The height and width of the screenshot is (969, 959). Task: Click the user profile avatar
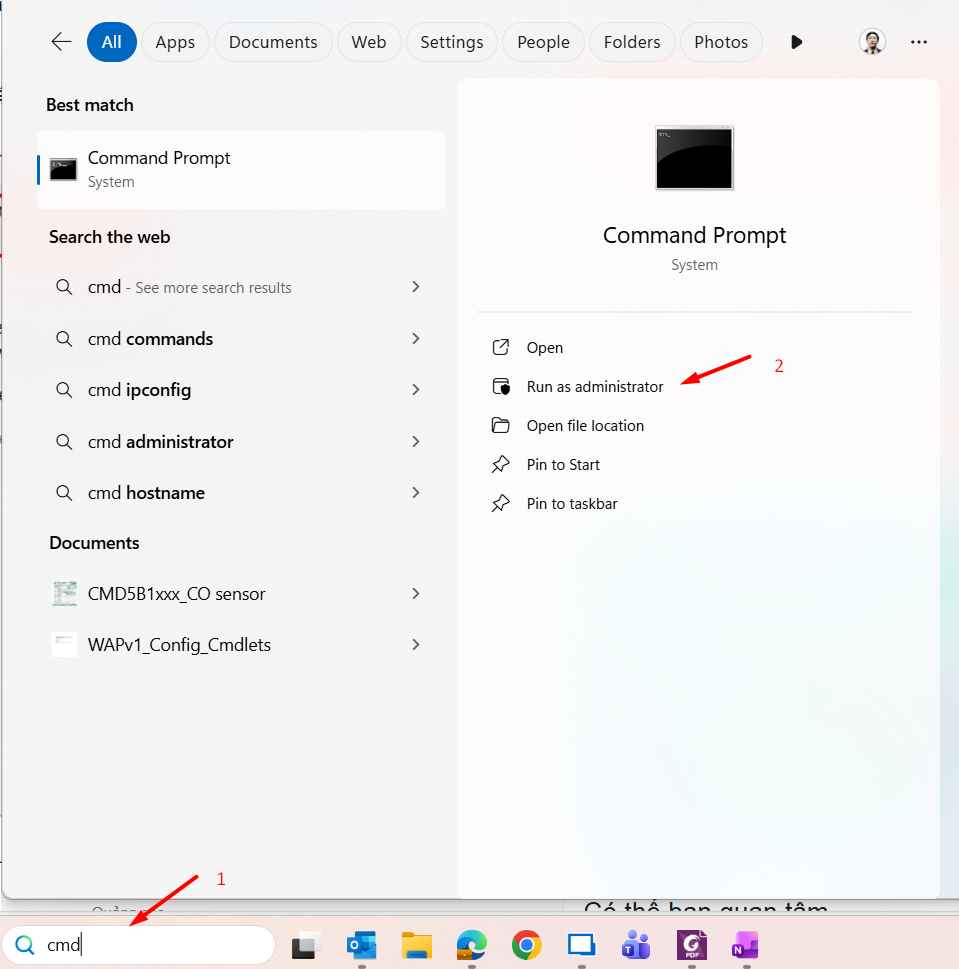click(872, 42)
